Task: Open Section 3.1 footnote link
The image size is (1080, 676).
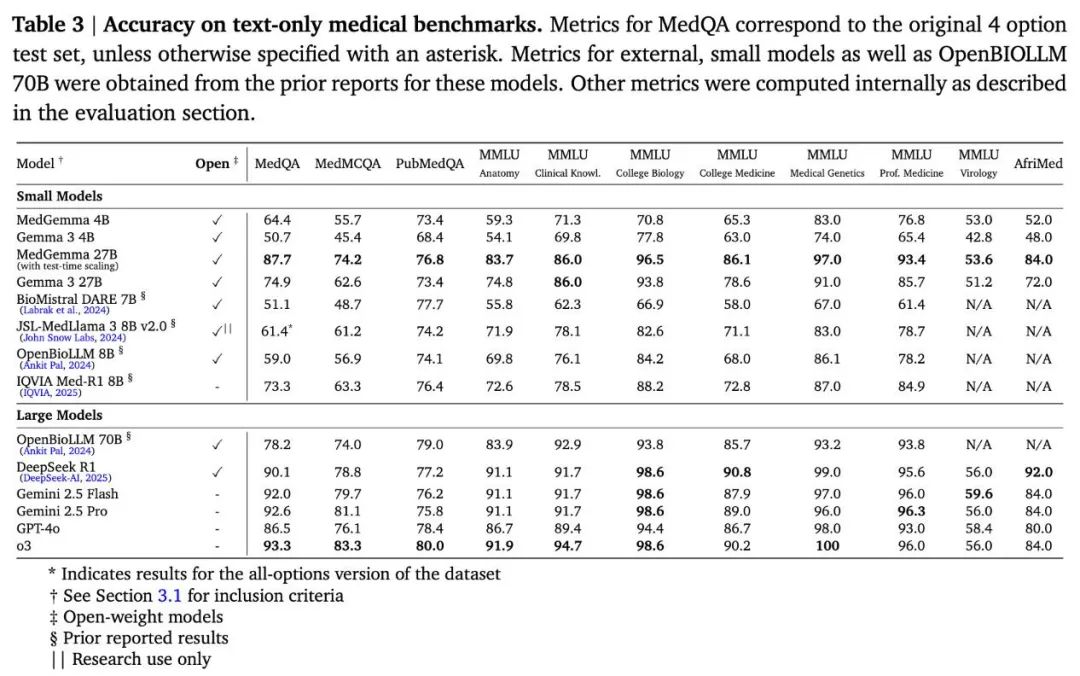Action: [169, 595]
